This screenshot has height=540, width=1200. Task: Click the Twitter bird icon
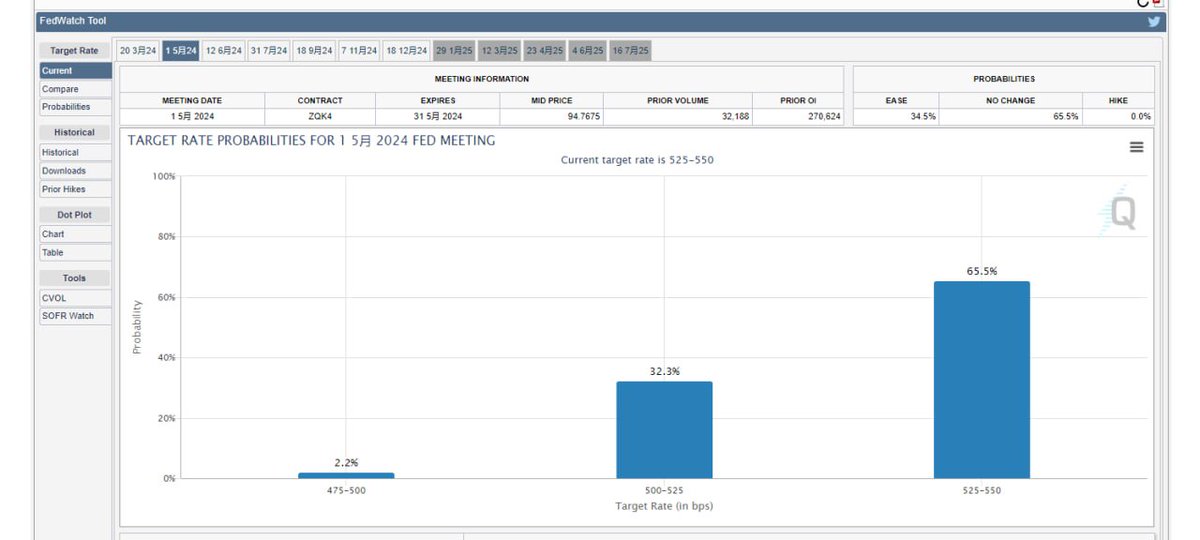coord(1154,21)
